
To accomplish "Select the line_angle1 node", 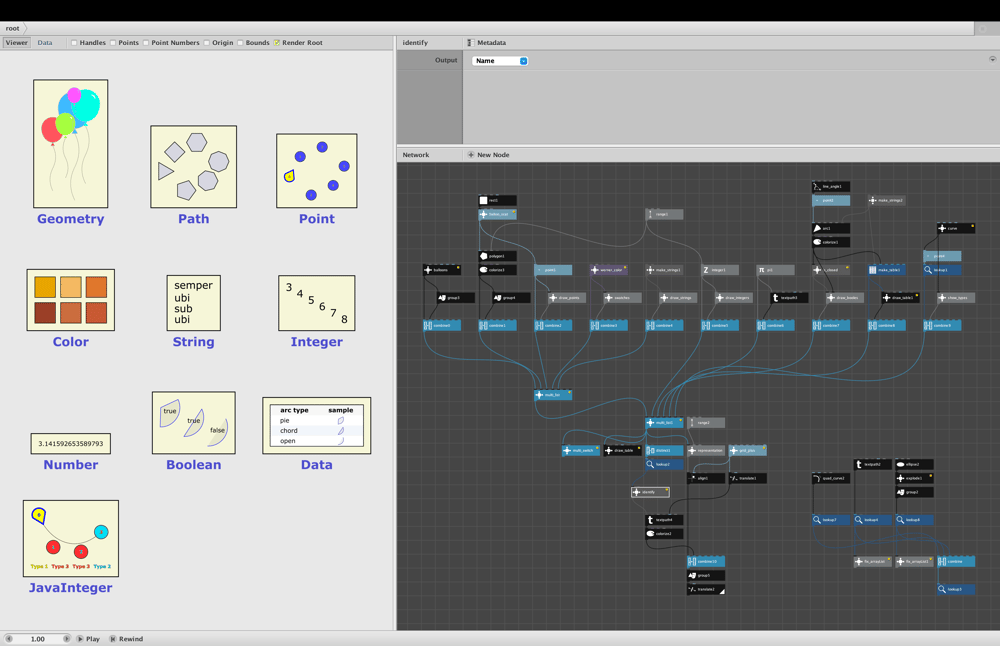I will point(830,186).
